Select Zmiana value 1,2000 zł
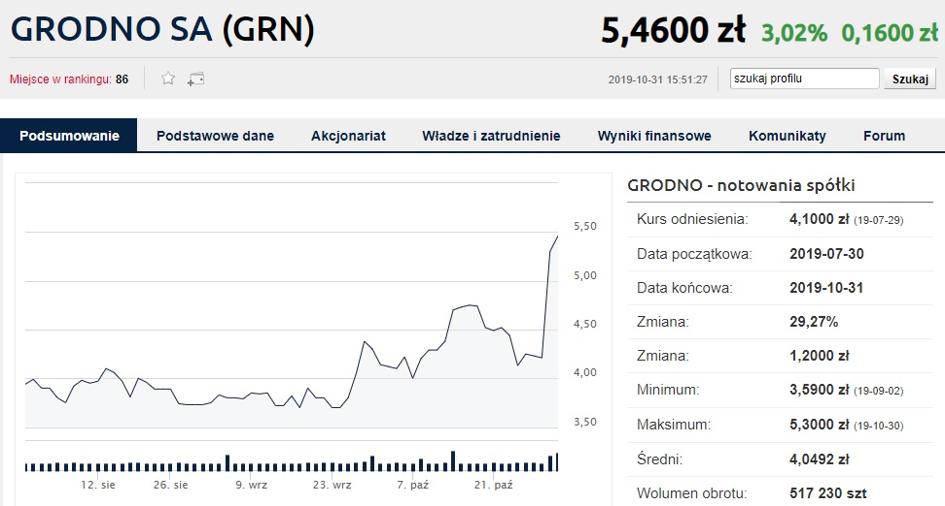 [x=819, y=356]
